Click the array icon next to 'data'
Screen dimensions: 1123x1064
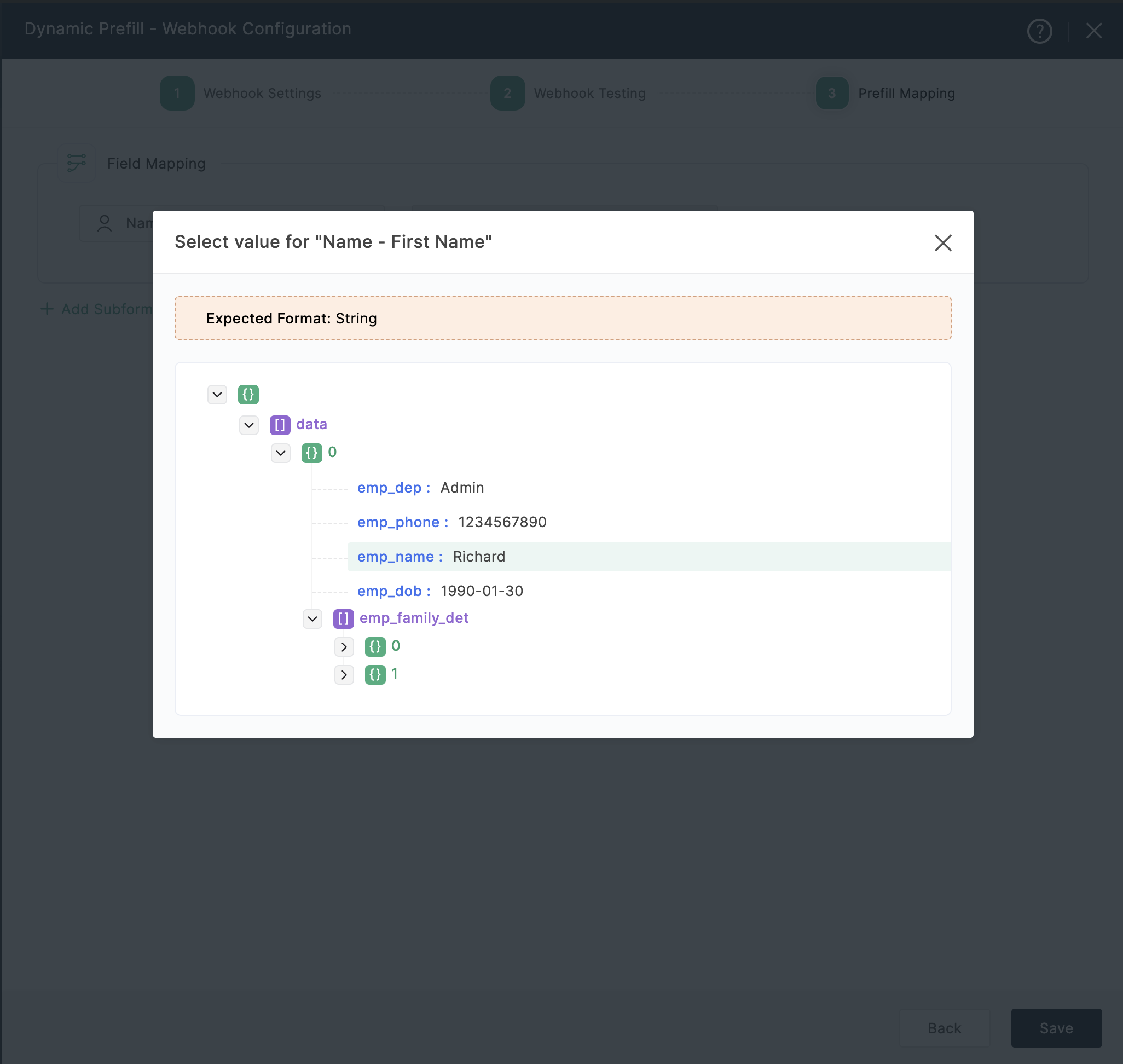281,424
